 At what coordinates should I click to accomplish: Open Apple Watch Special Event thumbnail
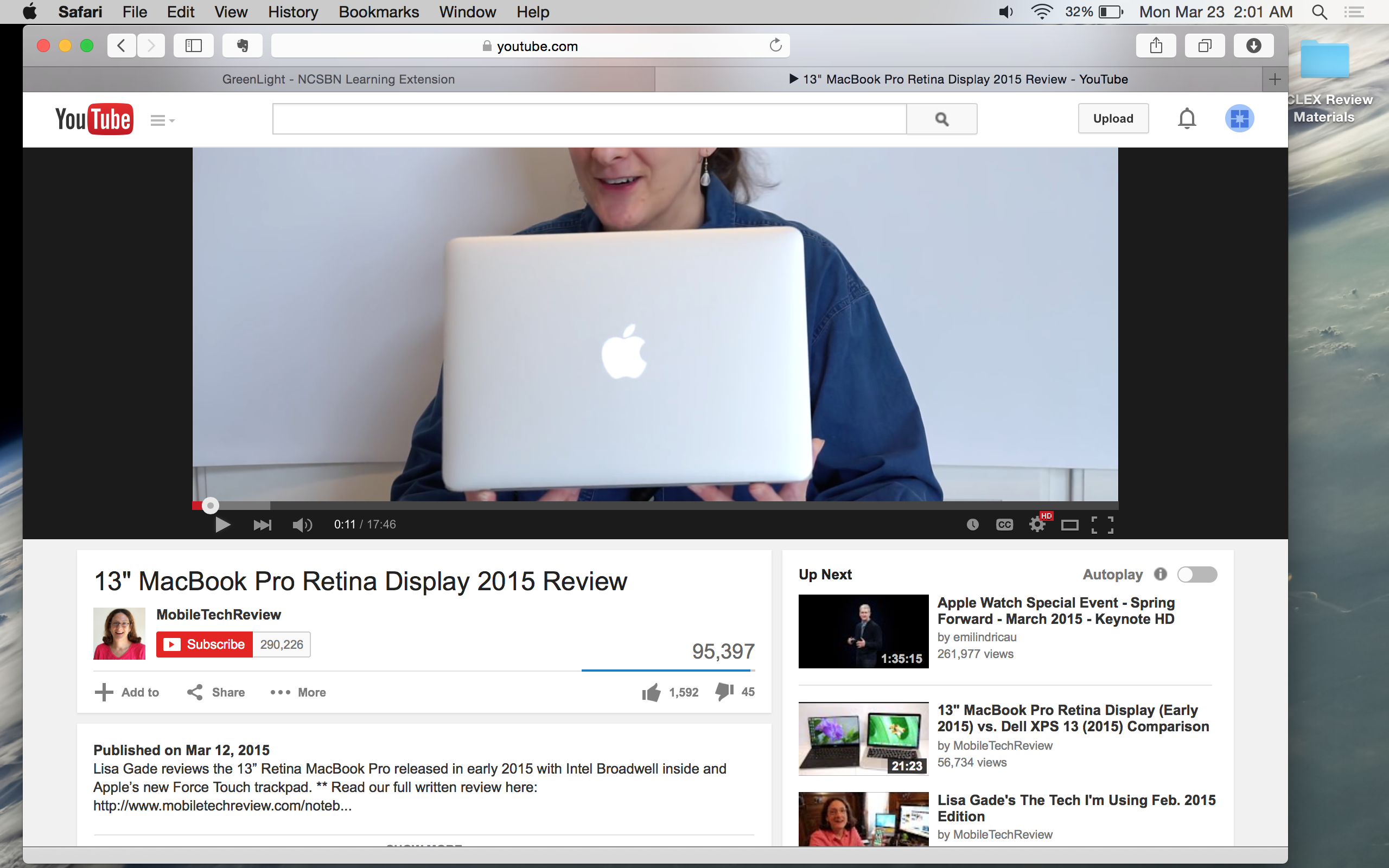point(863,631)
